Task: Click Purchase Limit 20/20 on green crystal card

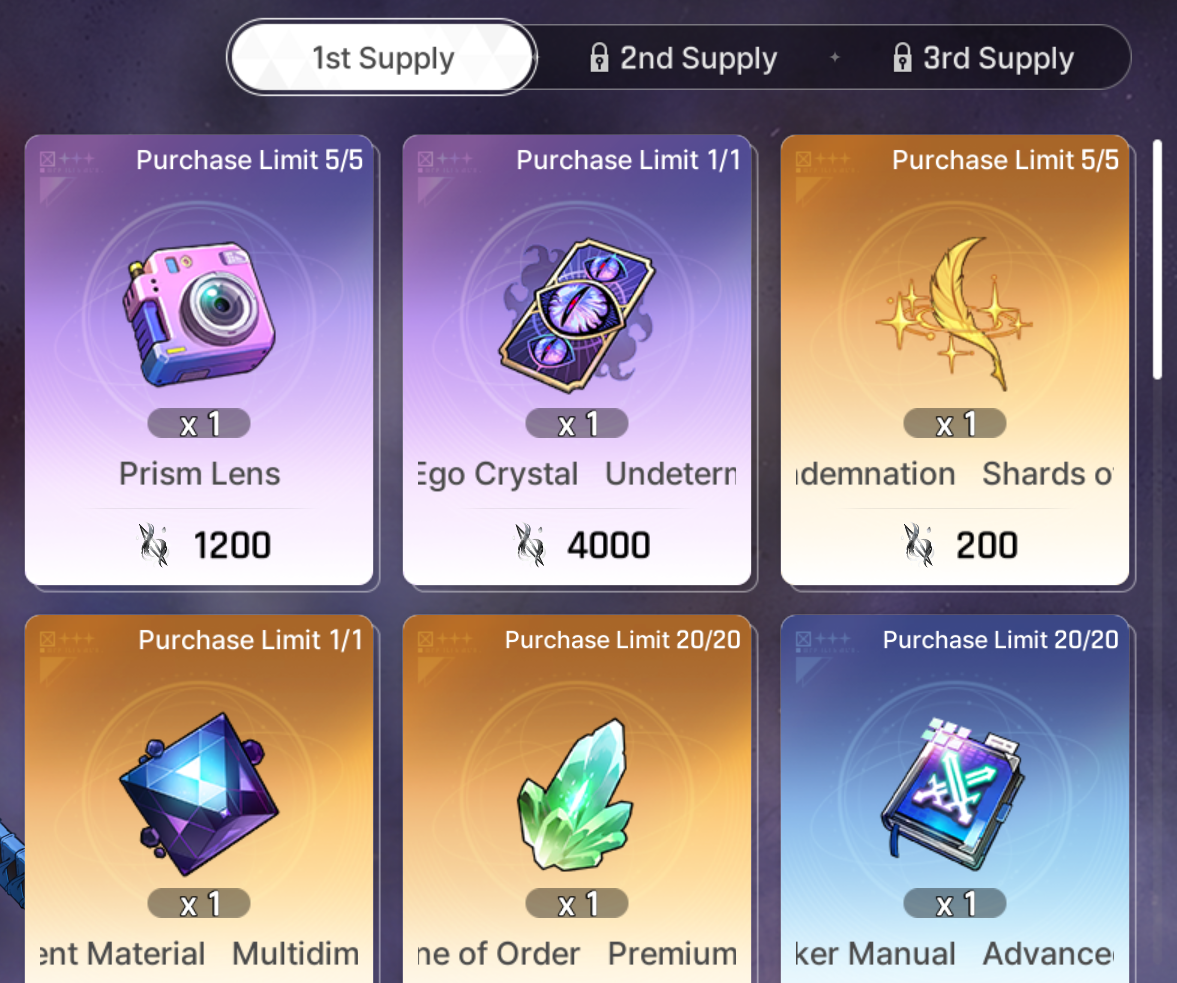Action: (622, 640)
